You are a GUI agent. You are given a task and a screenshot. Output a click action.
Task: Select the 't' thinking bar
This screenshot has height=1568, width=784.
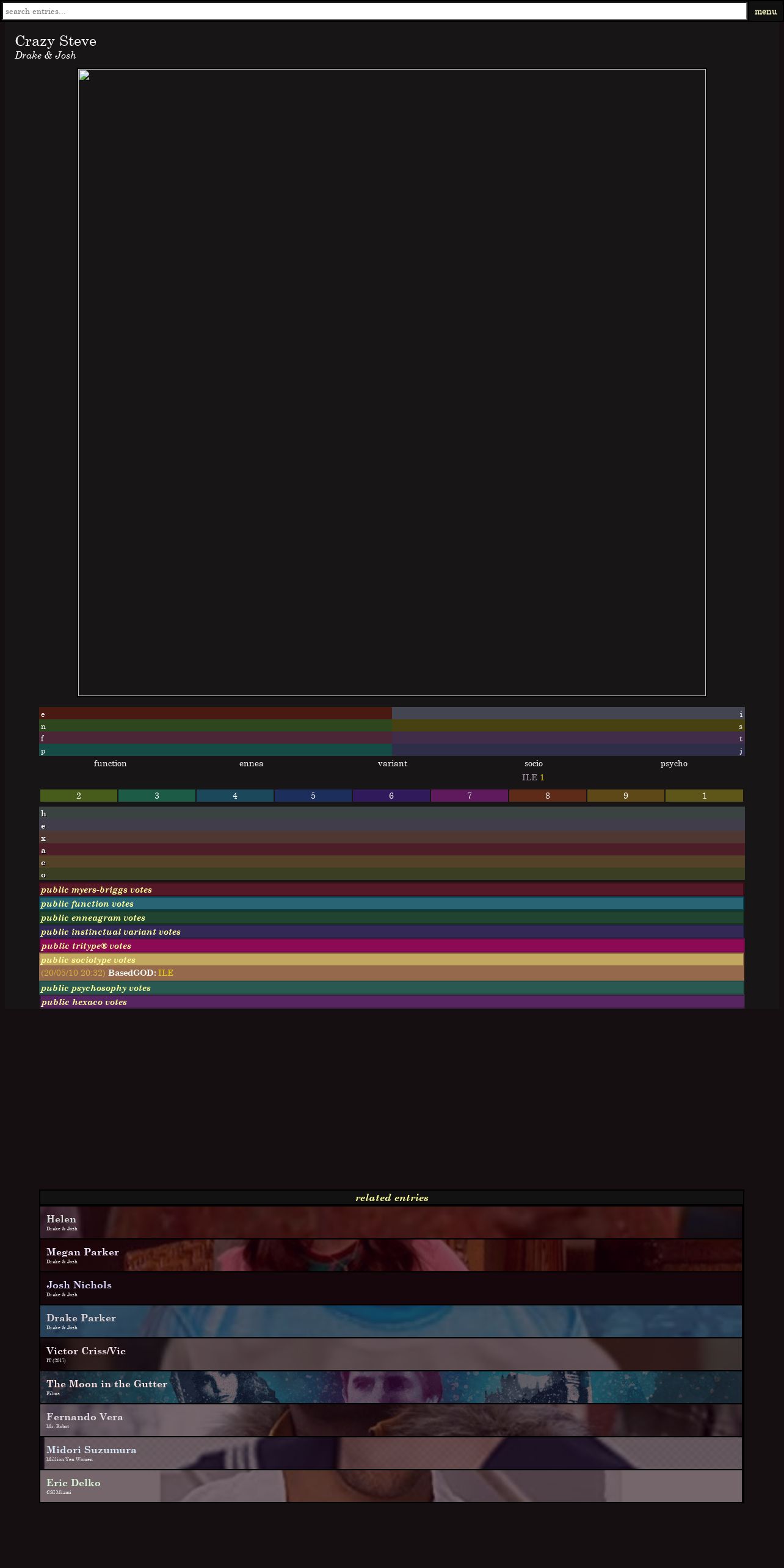click(x=568, y=738)
